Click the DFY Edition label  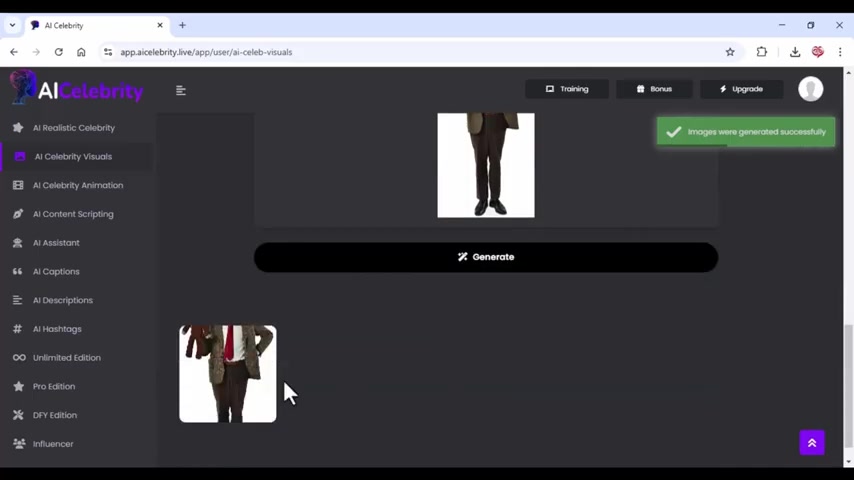pyautogui.click(x=55, y=415)
